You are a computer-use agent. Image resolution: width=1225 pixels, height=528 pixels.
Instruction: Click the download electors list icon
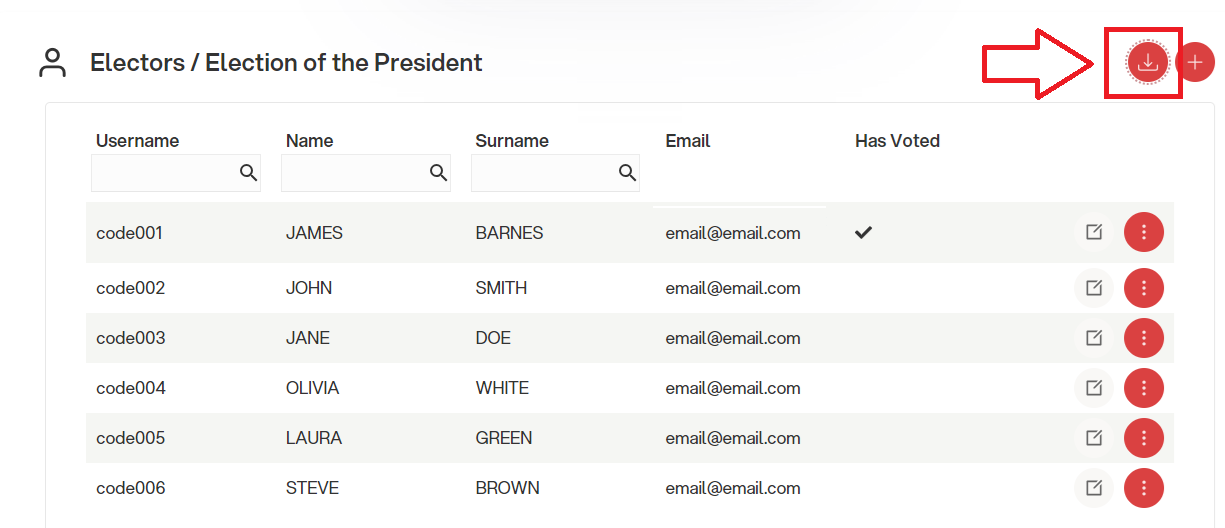1148,62
